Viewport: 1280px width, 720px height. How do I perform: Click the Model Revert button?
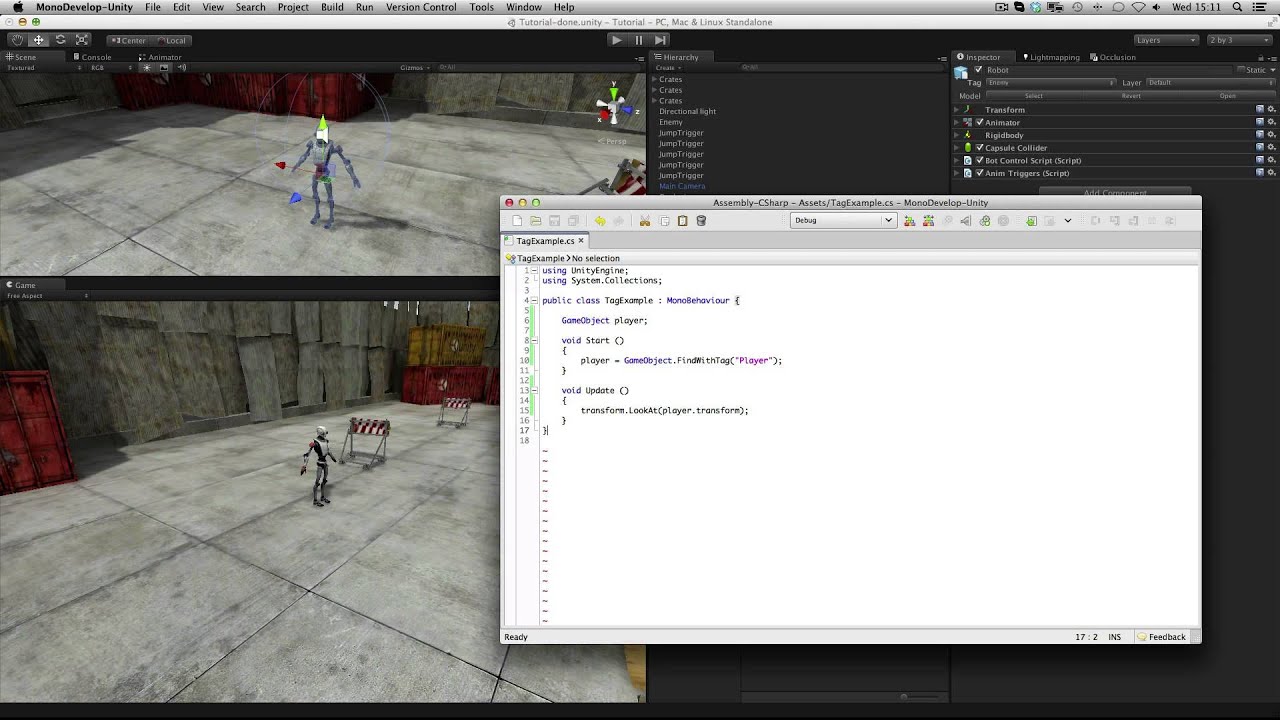click(x=1131, y=96)
